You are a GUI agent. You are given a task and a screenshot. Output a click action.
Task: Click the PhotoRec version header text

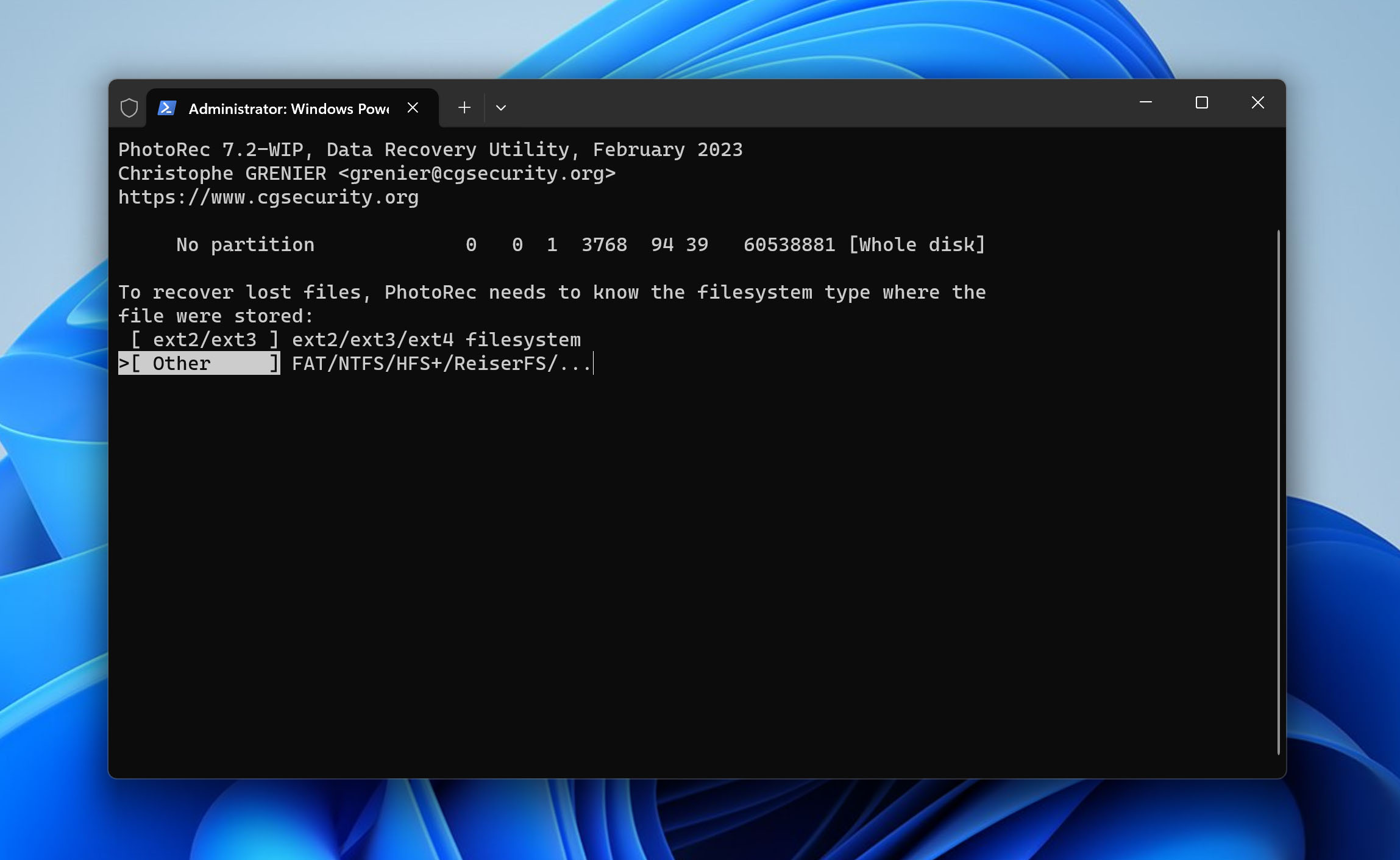click(x=429, y=149)
